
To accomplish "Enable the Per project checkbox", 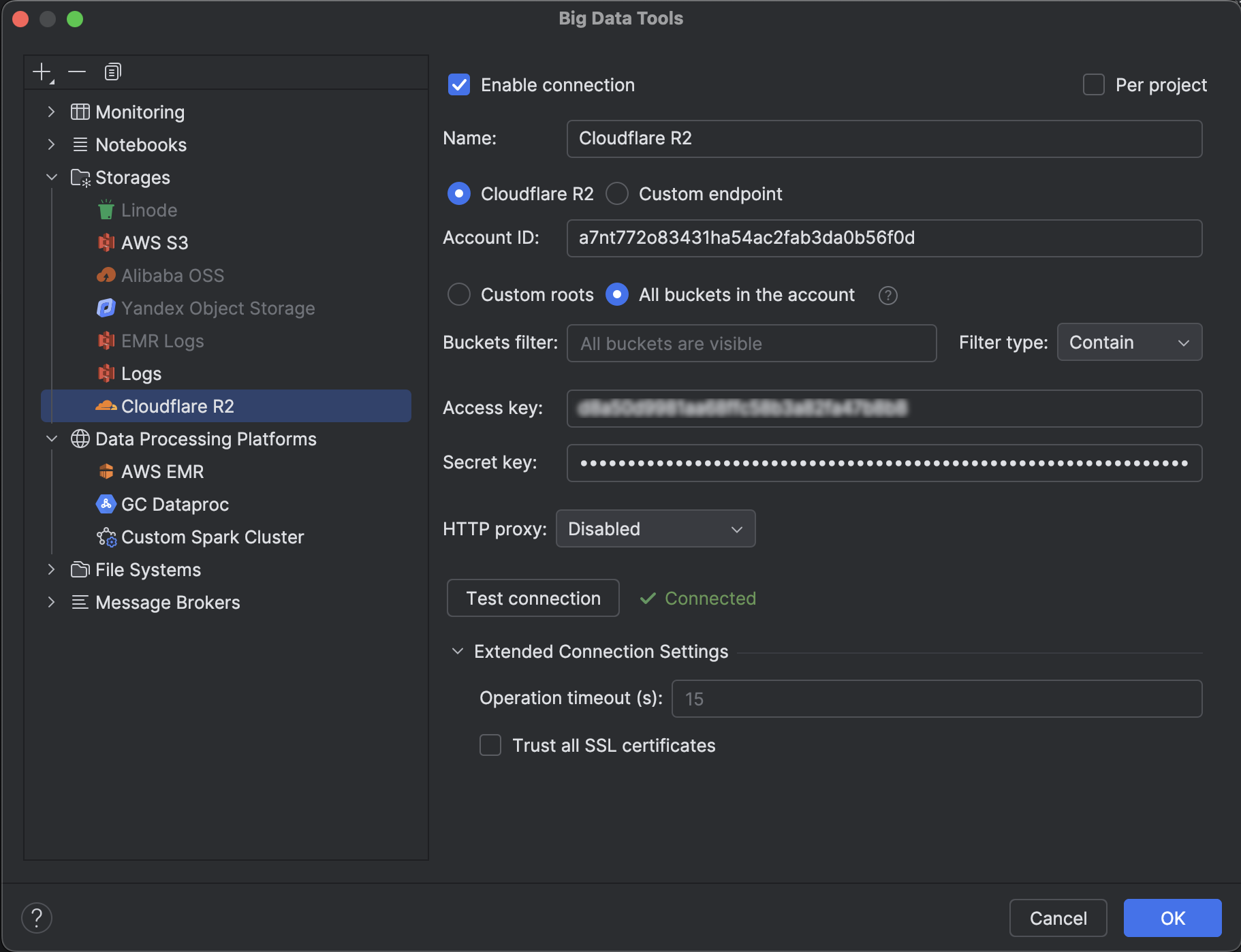I will pos(1093,84).
